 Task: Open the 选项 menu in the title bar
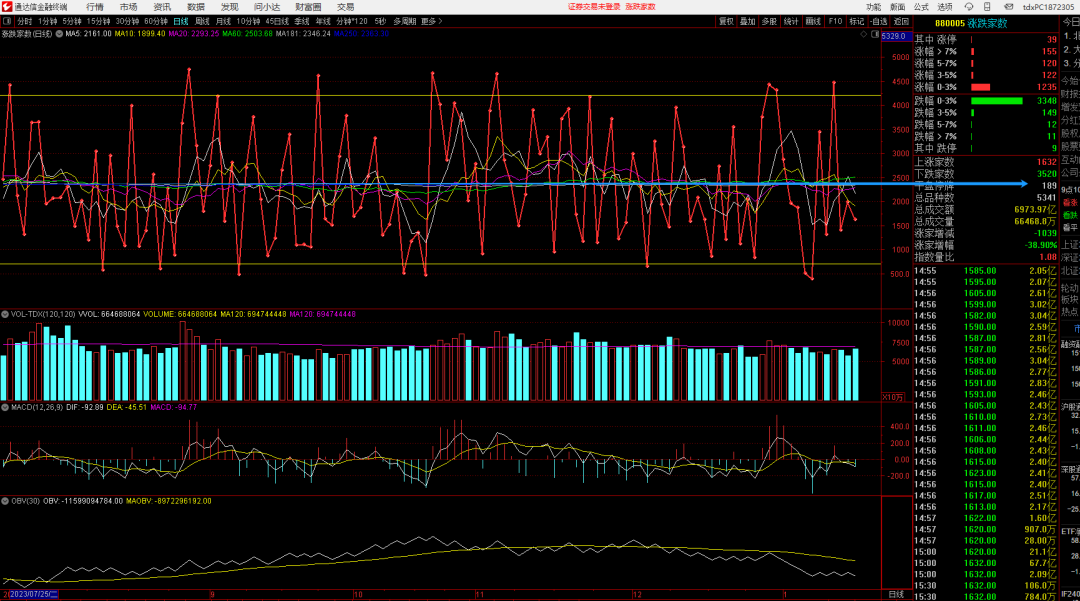click(944, 7)
